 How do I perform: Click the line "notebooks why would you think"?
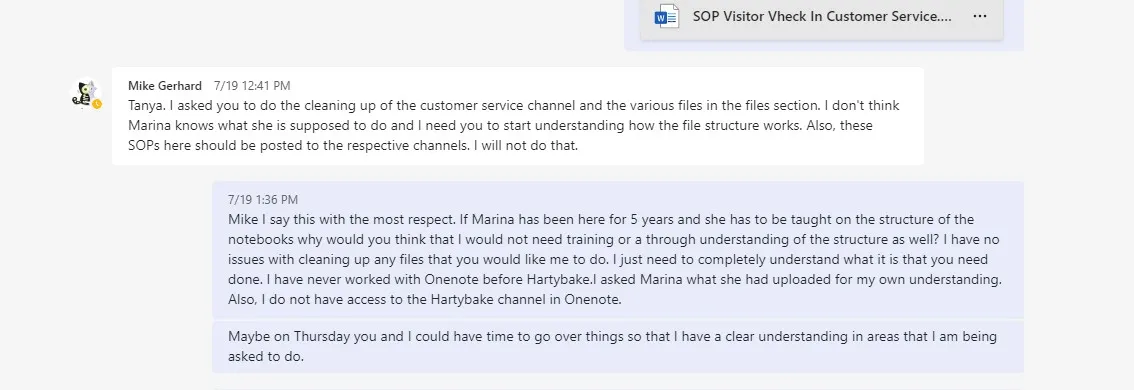[613, 239]
